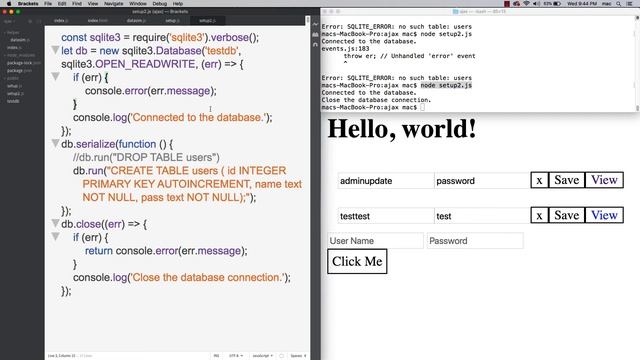640x360 pixels.
Task: Toggle lint status circle in status bar
Action: click(x=281, y=356)
